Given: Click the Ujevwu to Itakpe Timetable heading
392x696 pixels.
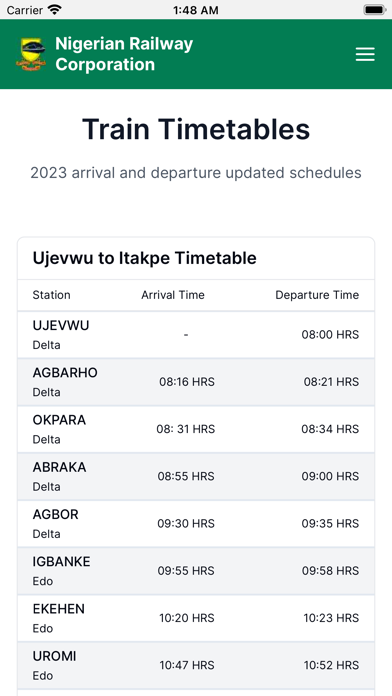Looking at the screenshot, I should point(144,258).
